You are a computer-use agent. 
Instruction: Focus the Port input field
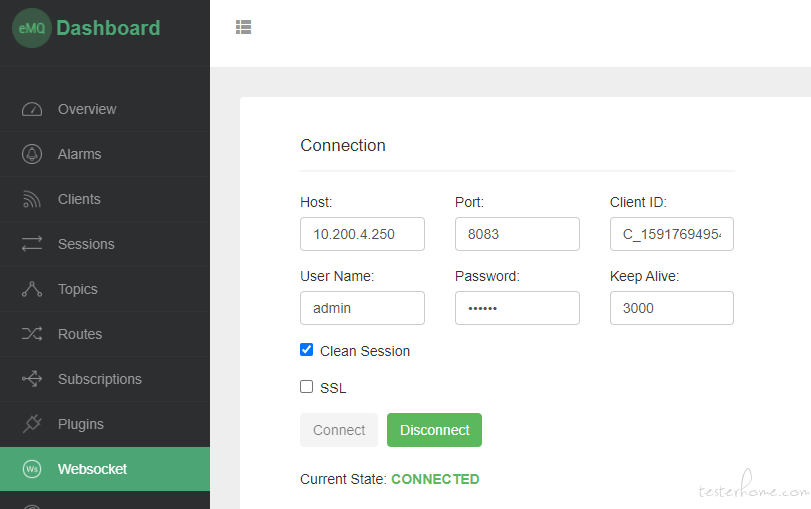517,234
